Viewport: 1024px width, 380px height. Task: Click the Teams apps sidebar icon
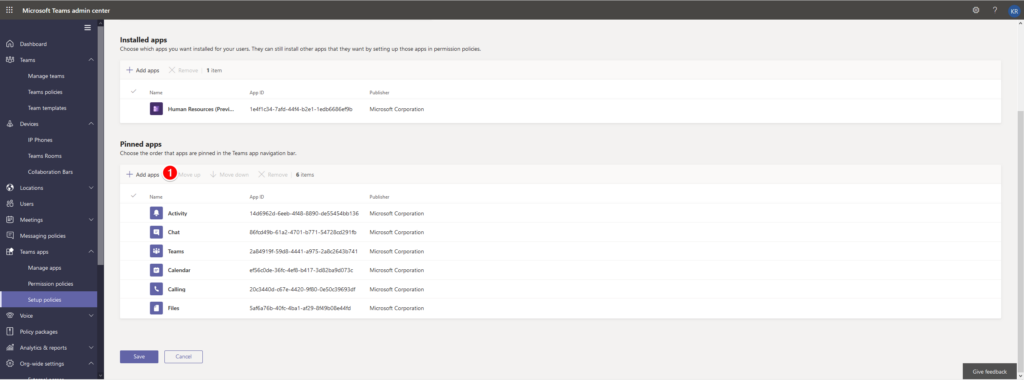point(10,252)
